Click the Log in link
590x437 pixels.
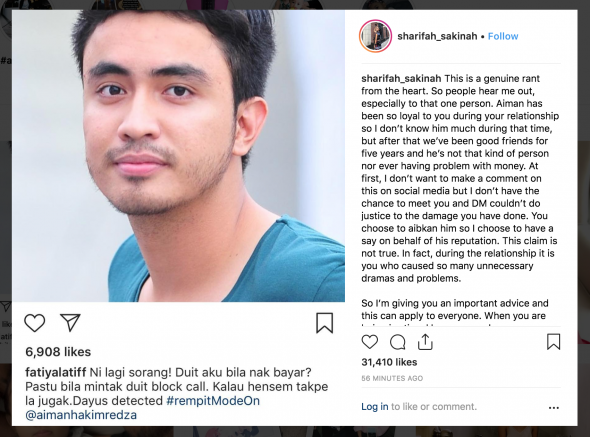374,407
